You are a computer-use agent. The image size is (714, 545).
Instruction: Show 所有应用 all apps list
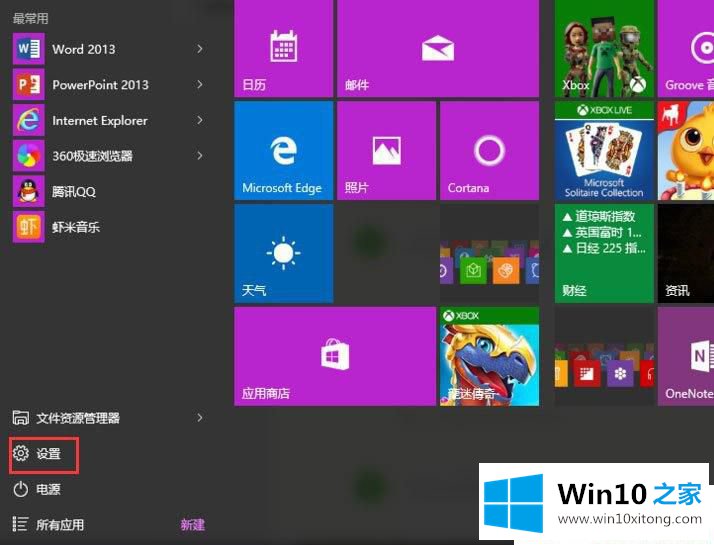click(x=48, y=525)
